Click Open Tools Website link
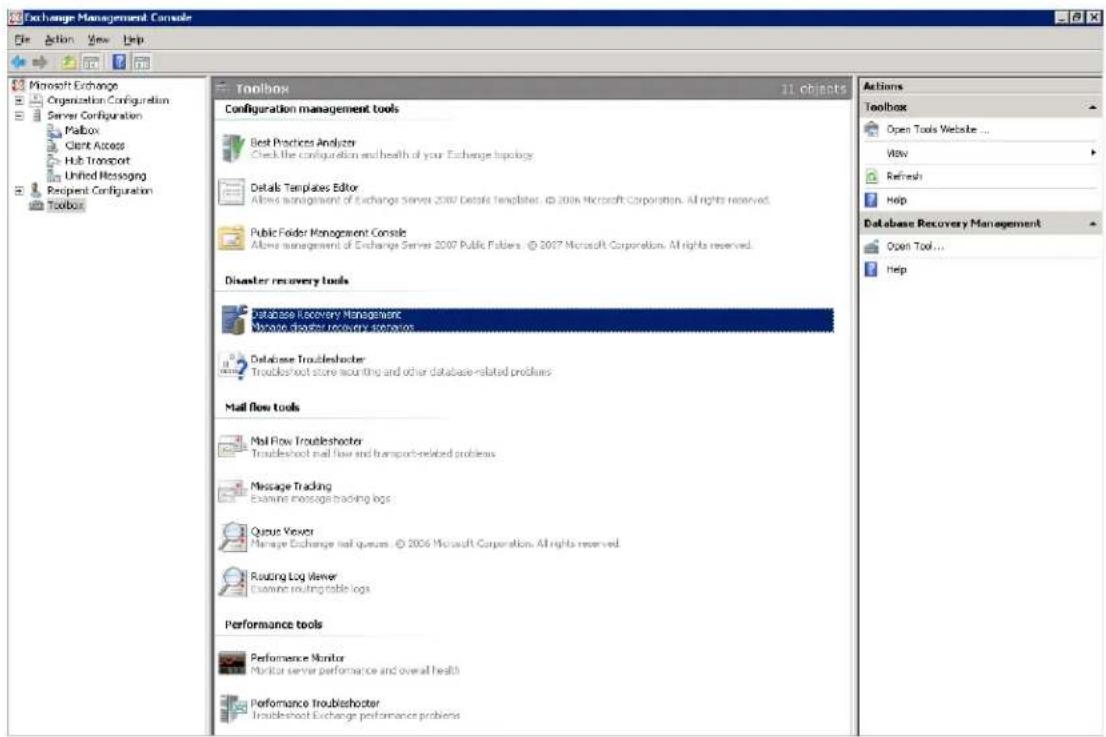1106x737 pixels. (937, 129)
